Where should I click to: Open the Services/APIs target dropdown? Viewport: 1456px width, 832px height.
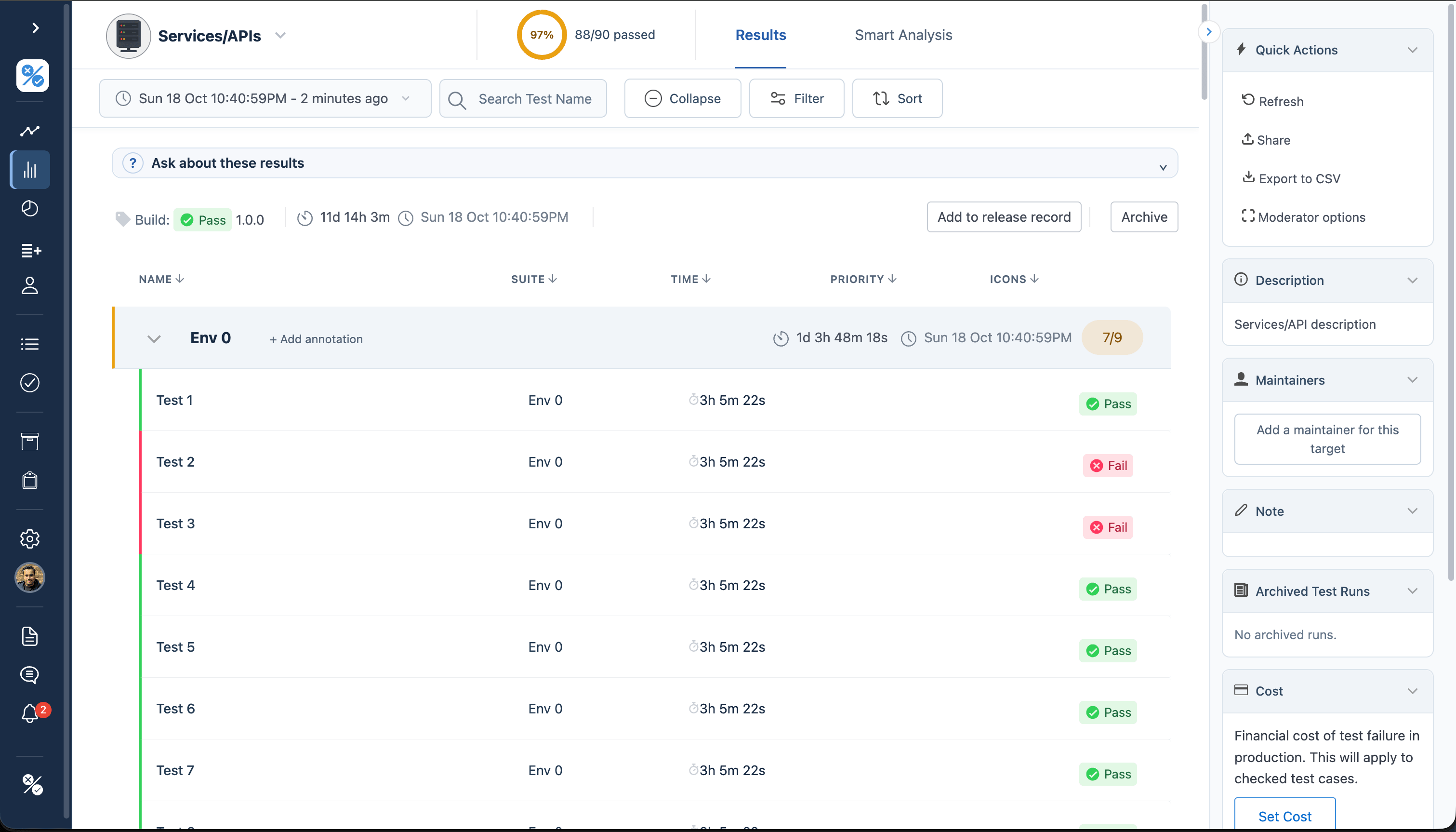click(x=280, y=35)
